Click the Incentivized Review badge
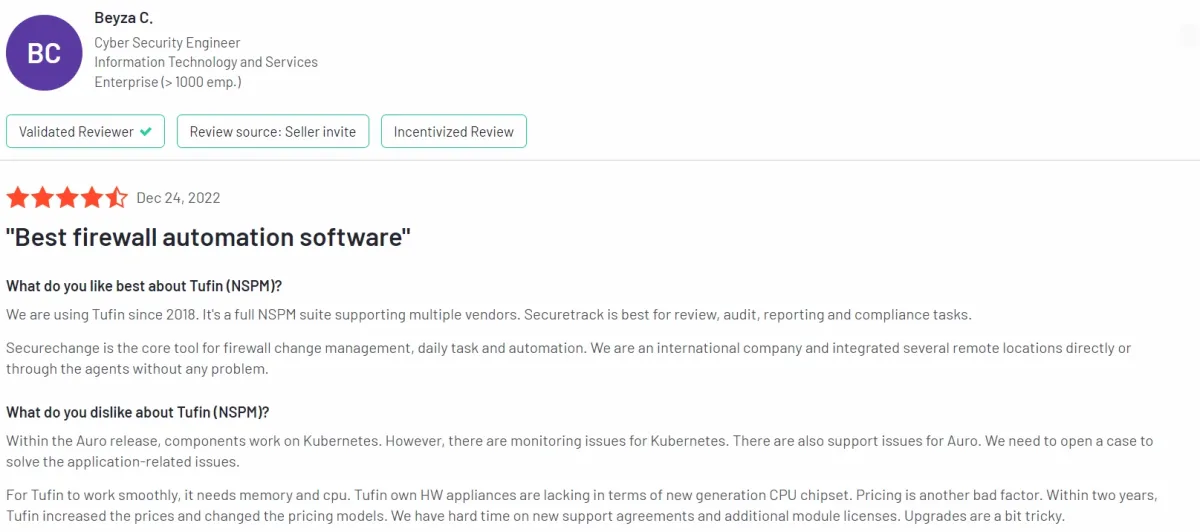This screenshot has height=532, width=1200. [x=454, y=131]
